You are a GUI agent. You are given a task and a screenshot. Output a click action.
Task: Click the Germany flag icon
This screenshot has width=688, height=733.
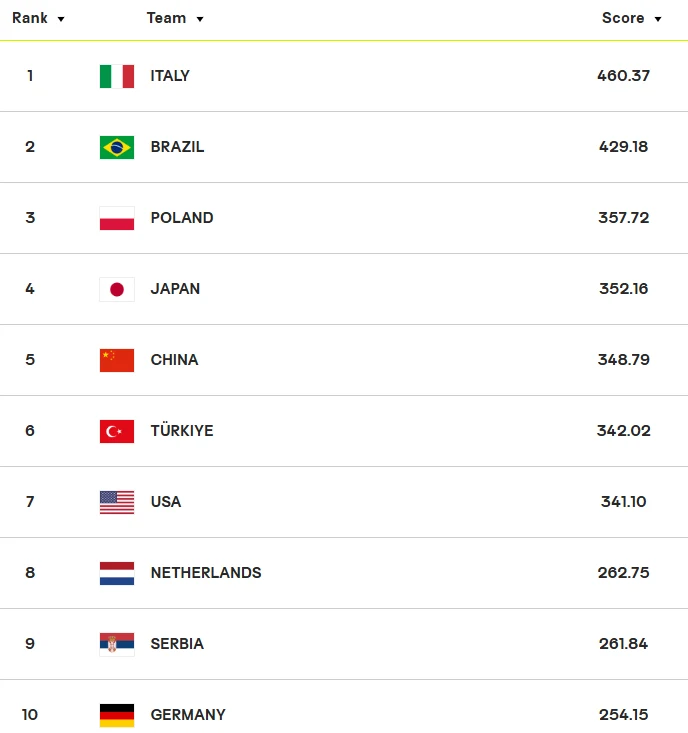pos(117,716)
